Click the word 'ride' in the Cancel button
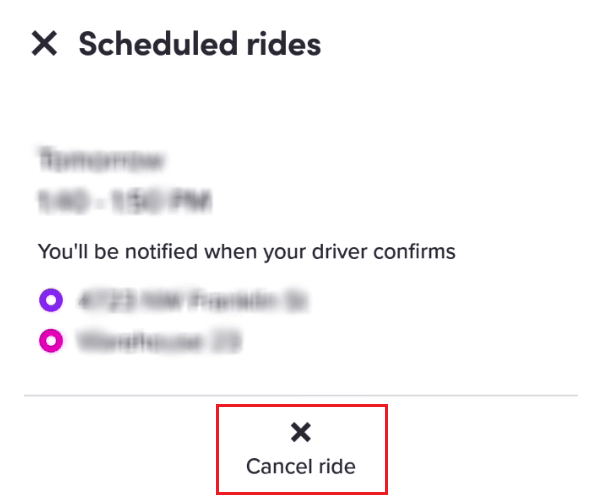 (337, 467)
